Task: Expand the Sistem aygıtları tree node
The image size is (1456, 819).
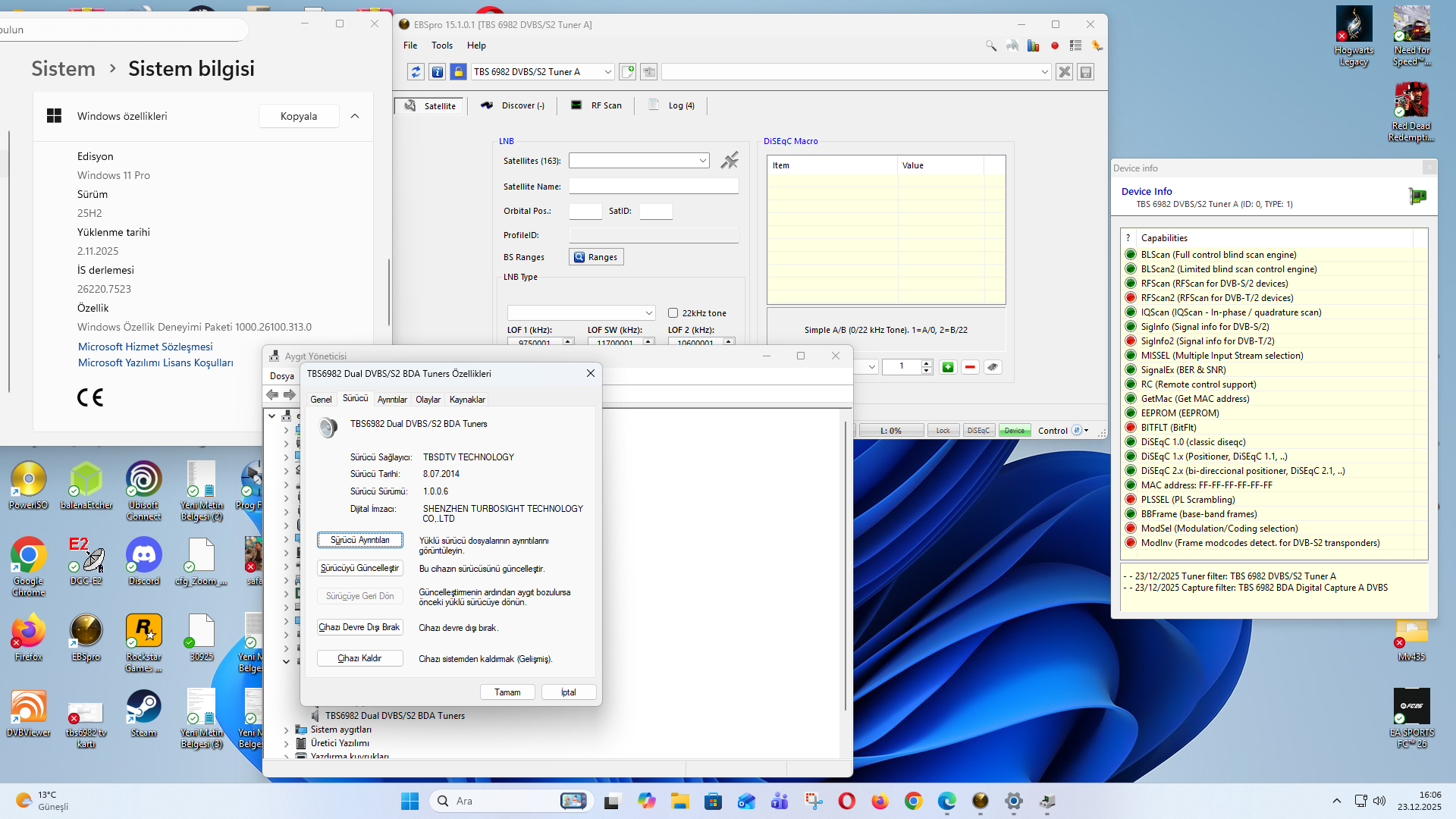Action: coord(286,730)
